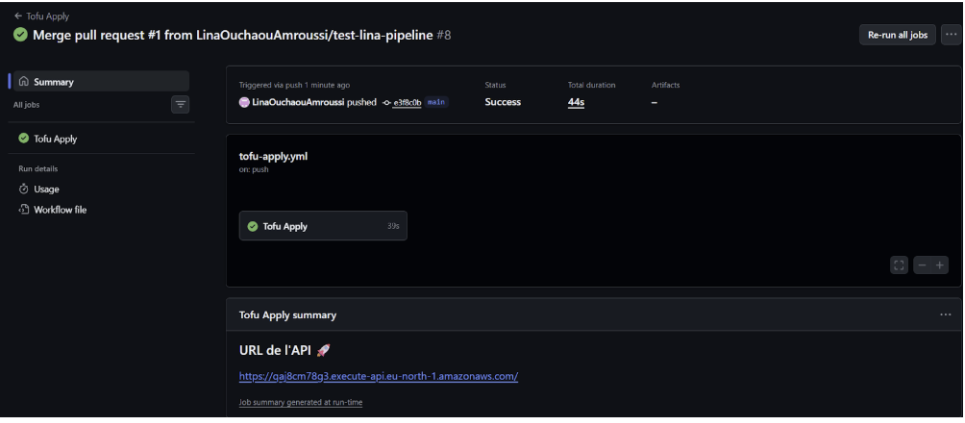The width and height of the screenshot is (965, 423).
Task: Click the main branch label
Action: click(x=436, y=102)
